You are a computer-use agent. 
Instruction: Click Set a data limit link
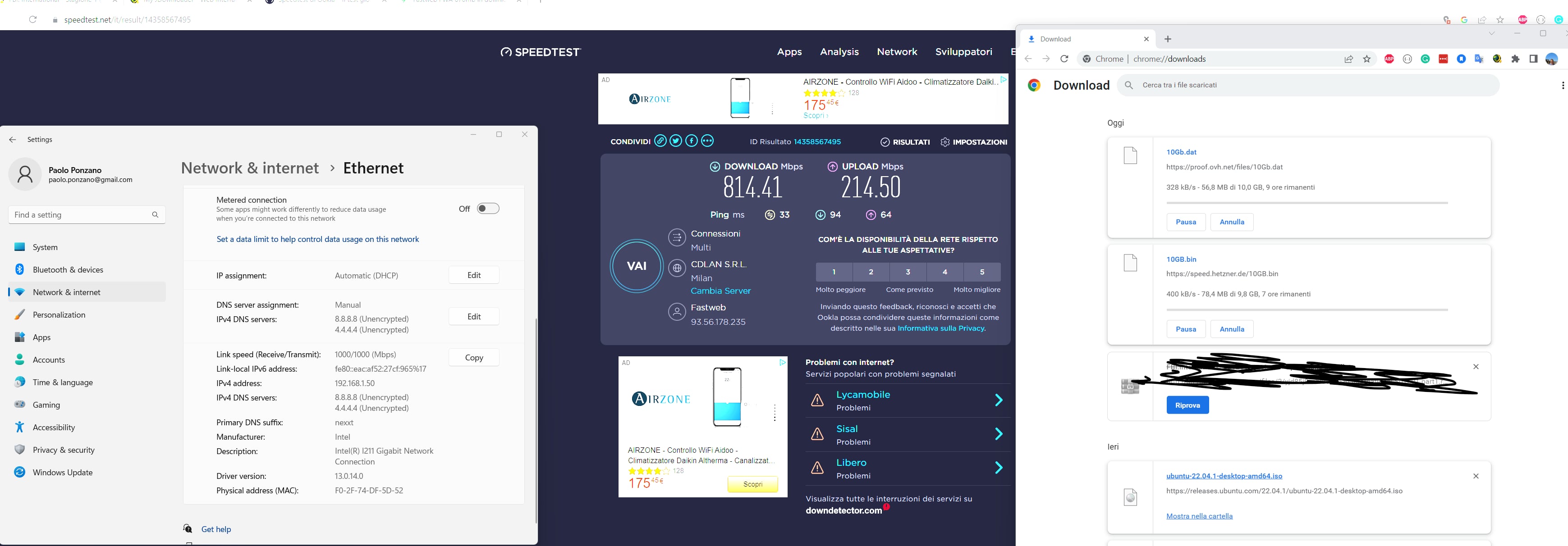tap(318, 239)
